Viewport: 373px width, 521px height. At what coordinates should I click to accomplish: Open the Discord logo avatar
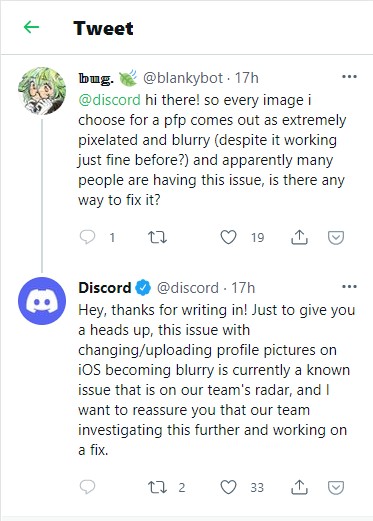tap(42, 301)
